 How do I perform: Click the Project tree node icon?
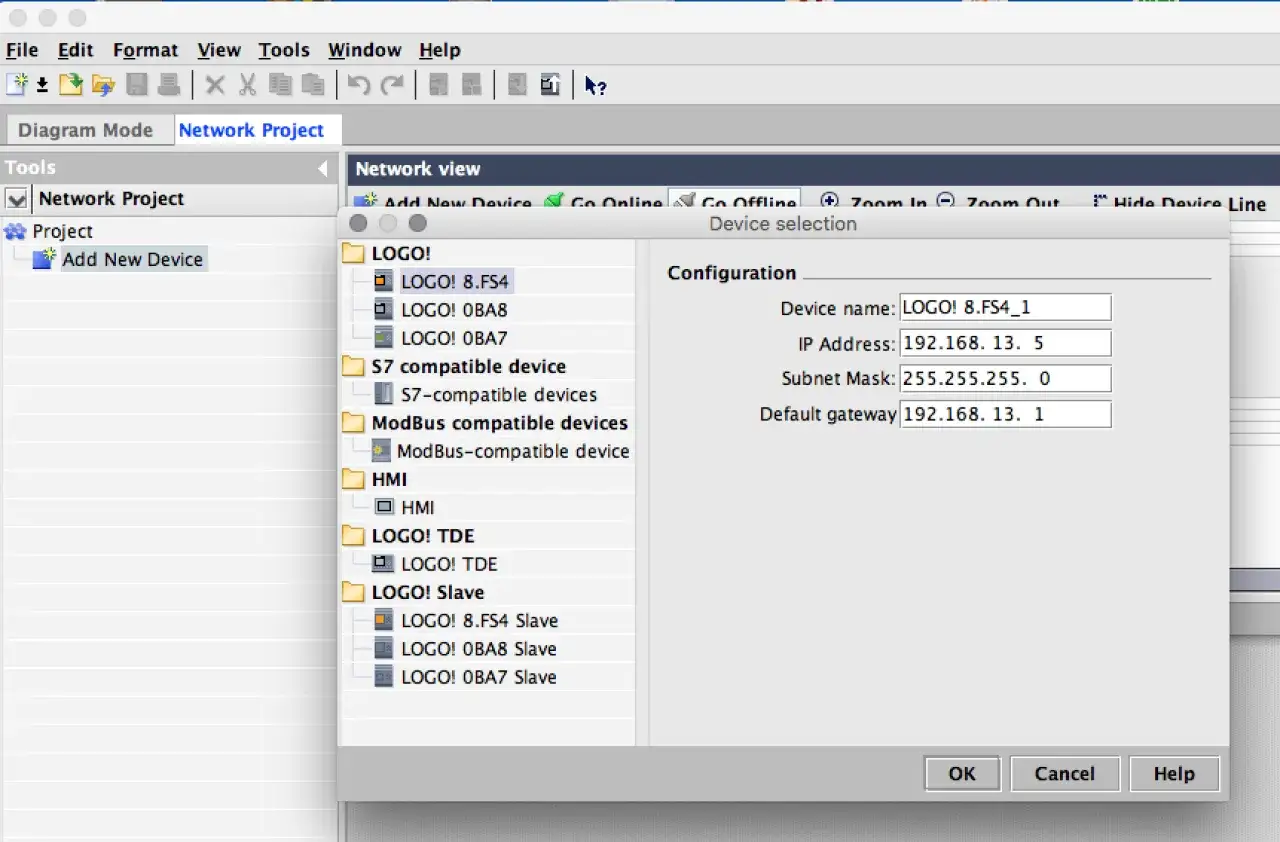[16, 232]
